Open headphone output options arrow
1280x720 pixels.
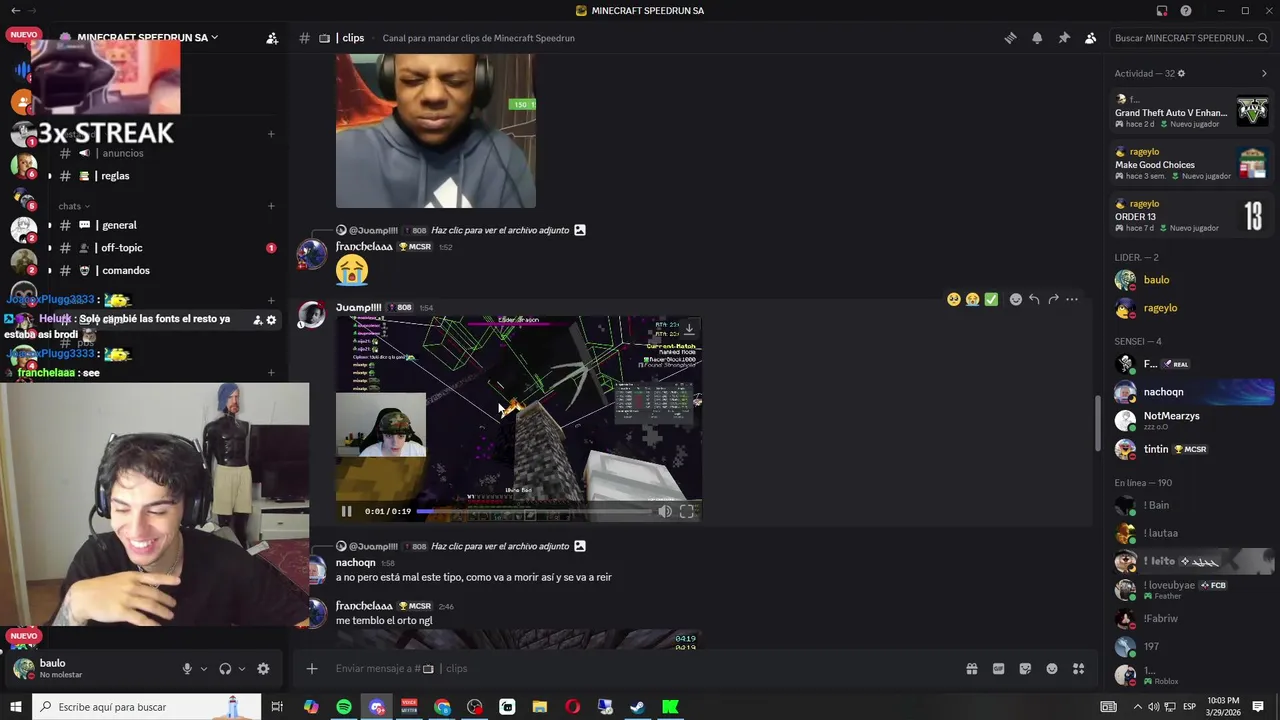coord(242,669)
